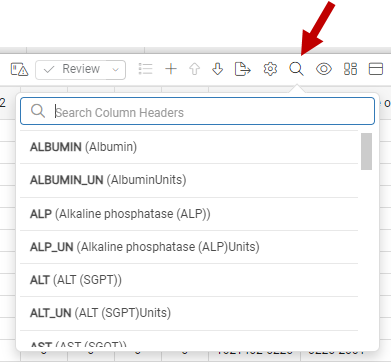This screenshot has width=391, height=362.
Task: Click the data warning flag icon
Action: [x=19, y=69]
